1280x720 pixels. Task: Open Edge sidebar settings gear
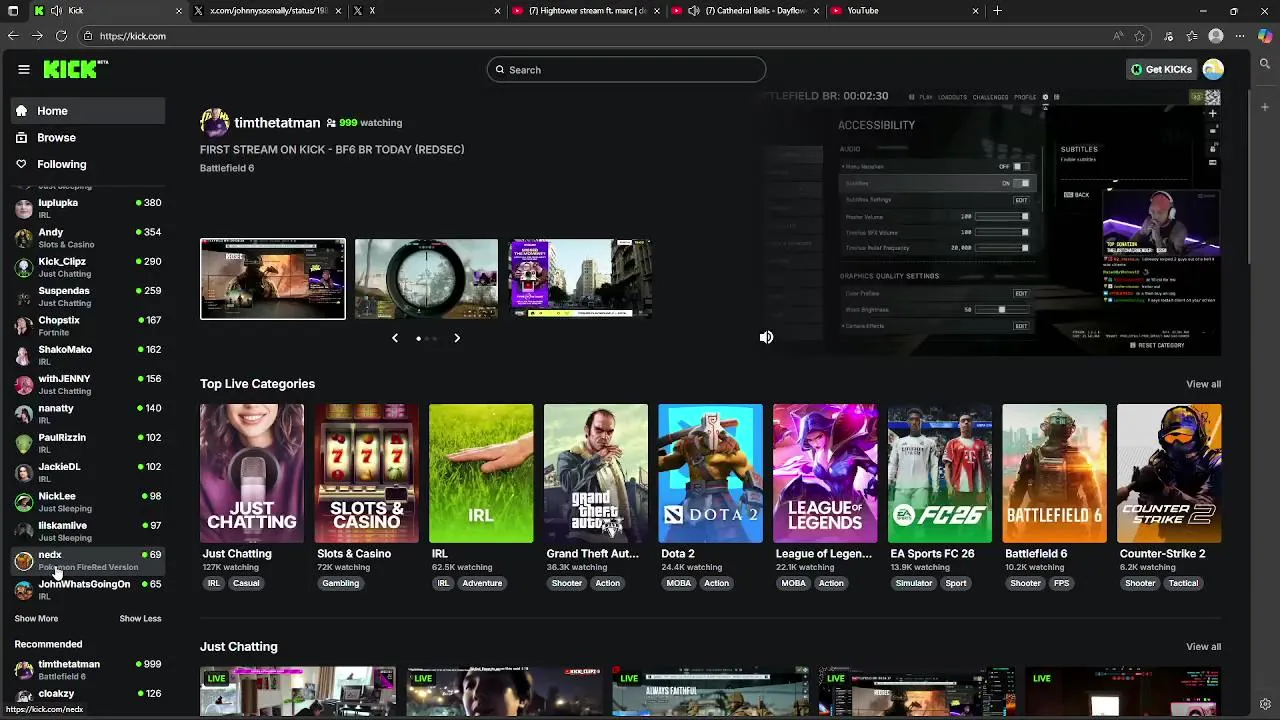tap(1265, 704)
